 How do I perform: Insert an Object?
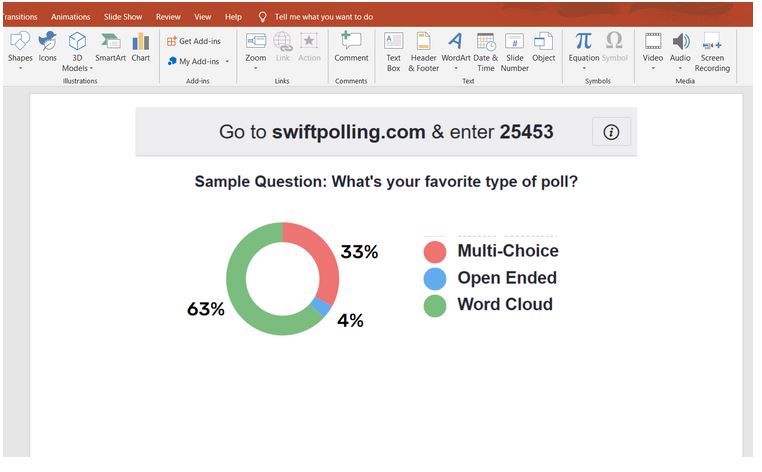(543, 48)
